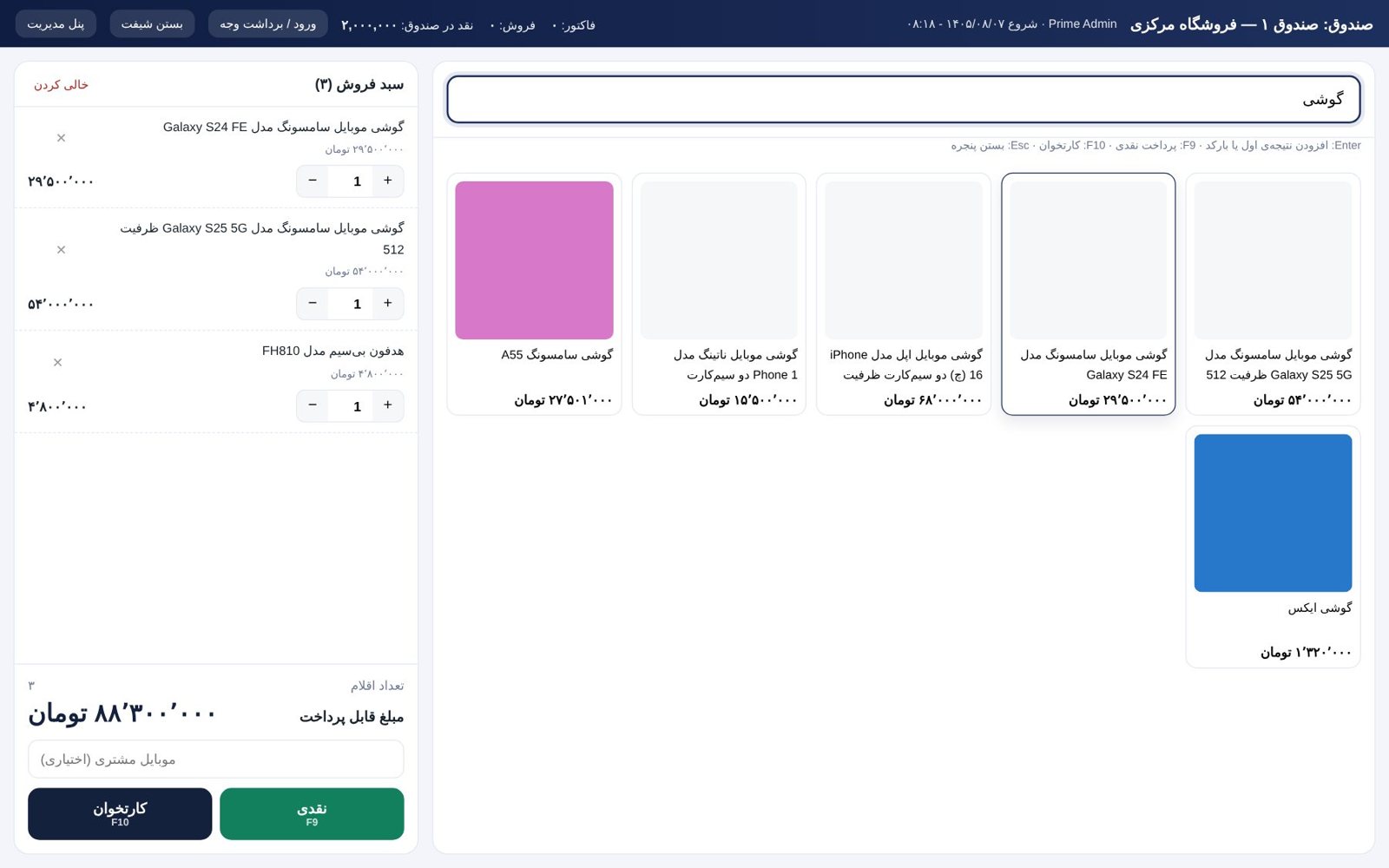Pay with cash using نقدی F9 button
This screenshot has height=868, width=1389.
point(312,813)
